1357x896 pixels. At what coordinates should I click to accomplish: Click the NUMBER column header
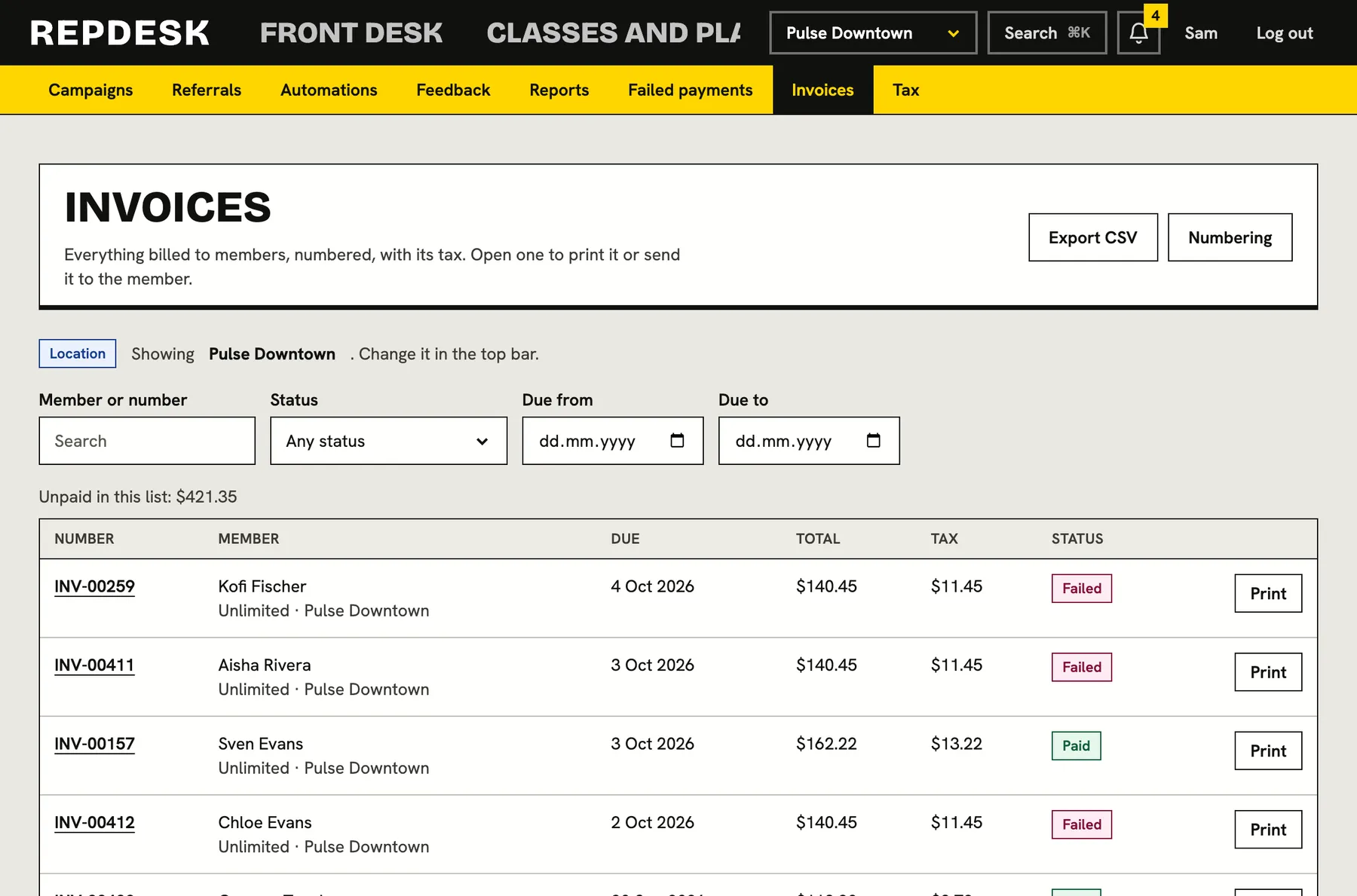point(84,539)
